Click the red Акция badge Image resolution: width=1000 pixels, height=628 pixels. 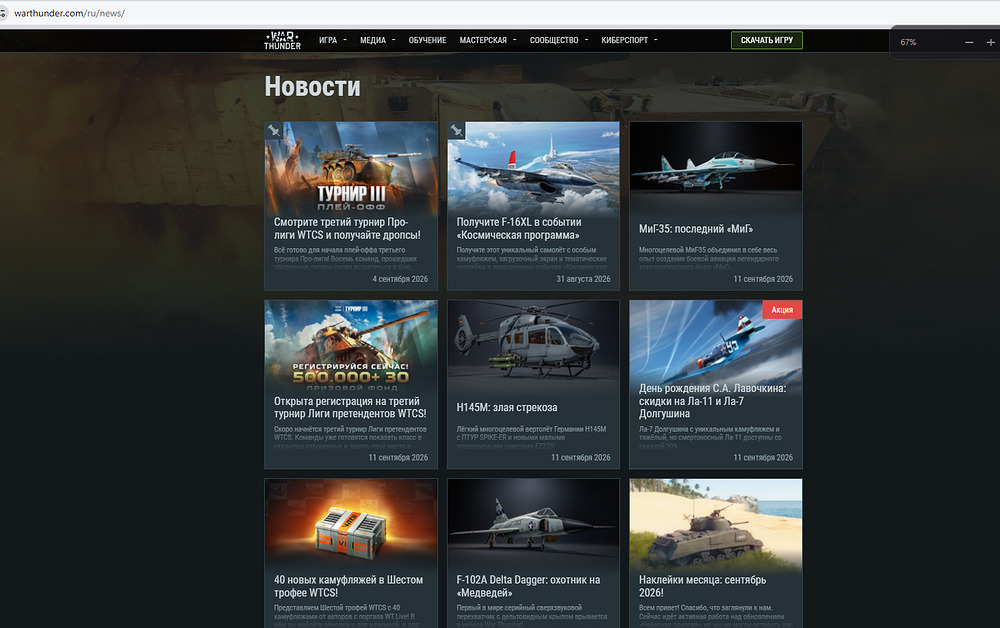tap(782, 310)
